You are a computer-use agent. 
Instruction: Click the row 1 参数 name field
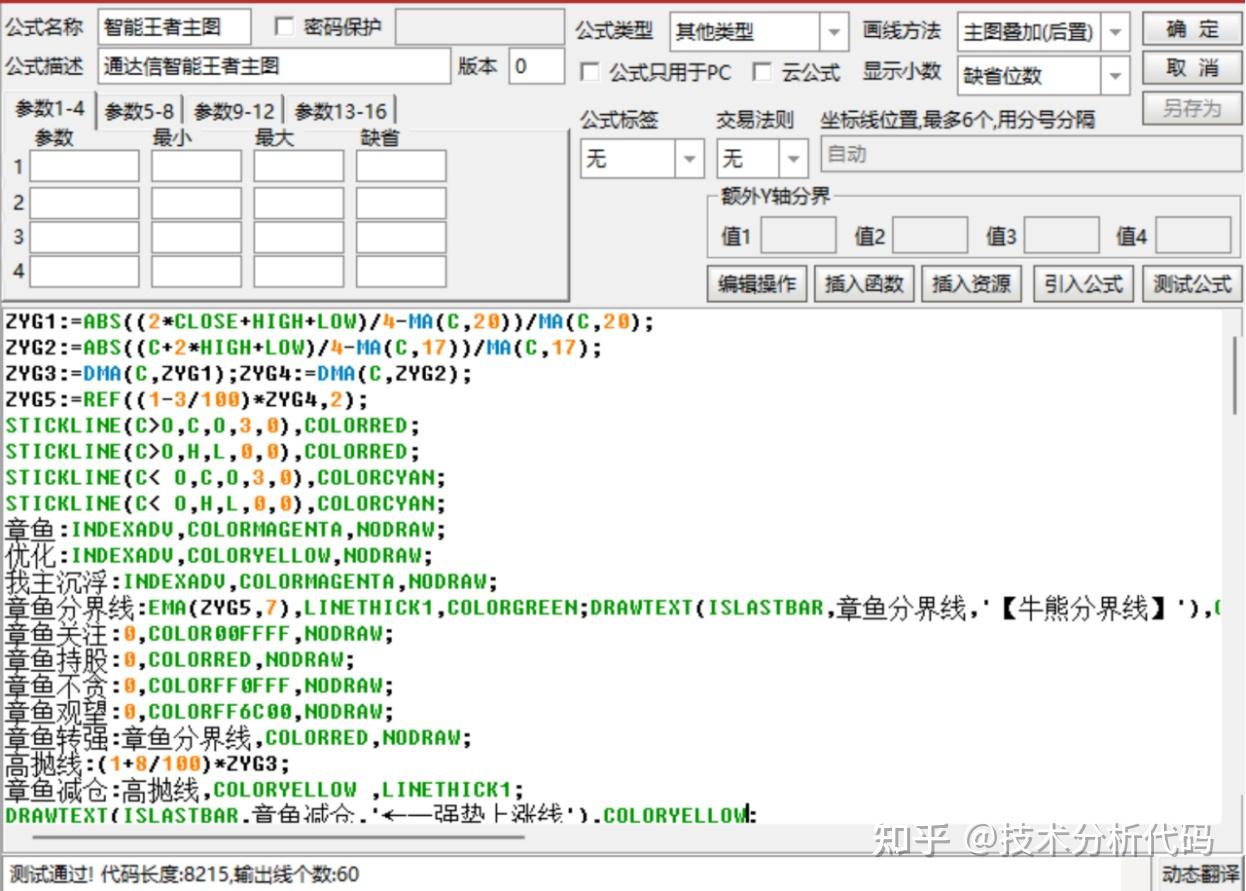coord(84,166)
